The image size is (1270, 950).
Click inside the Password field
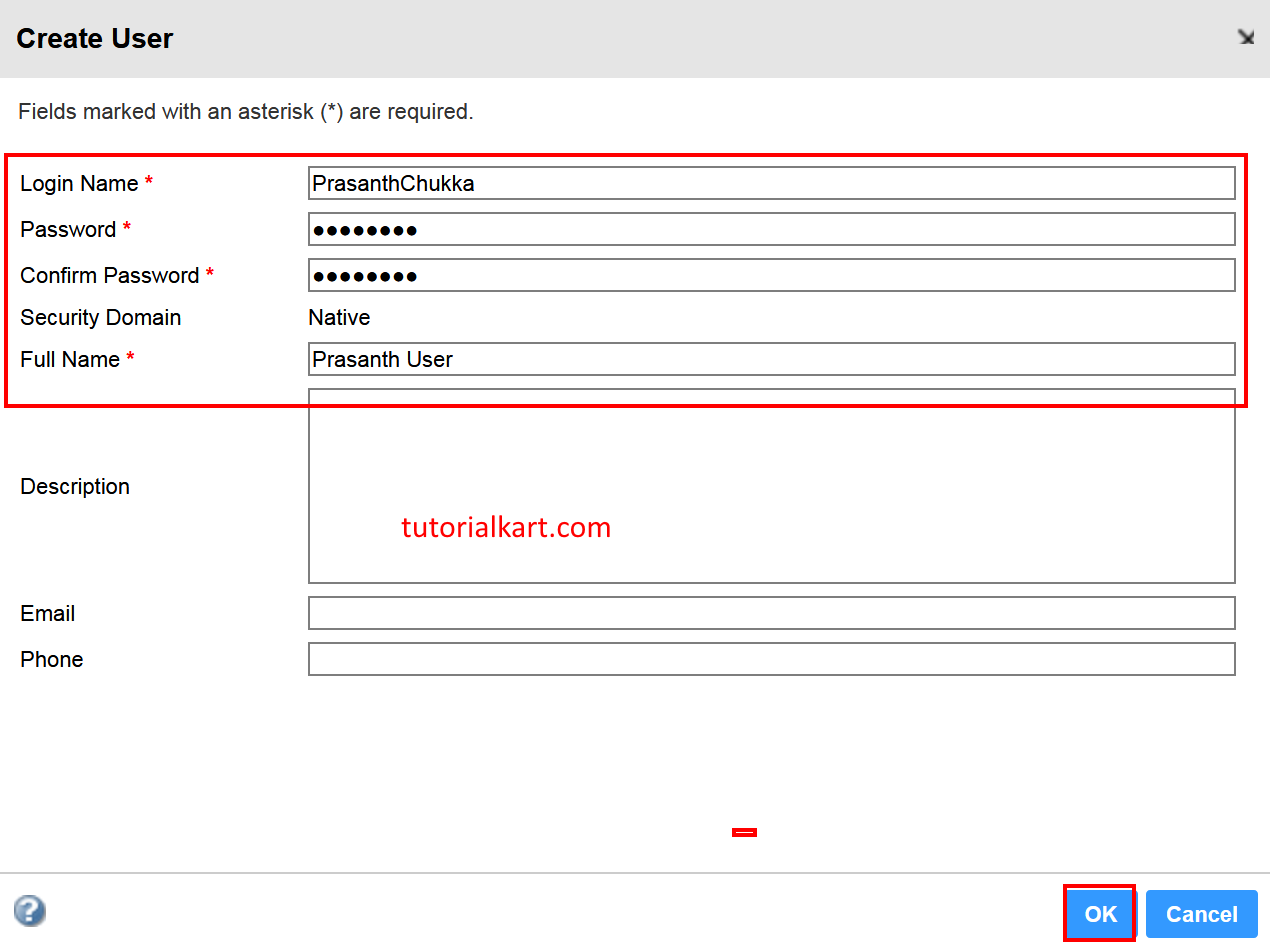(x=770, y=229)
